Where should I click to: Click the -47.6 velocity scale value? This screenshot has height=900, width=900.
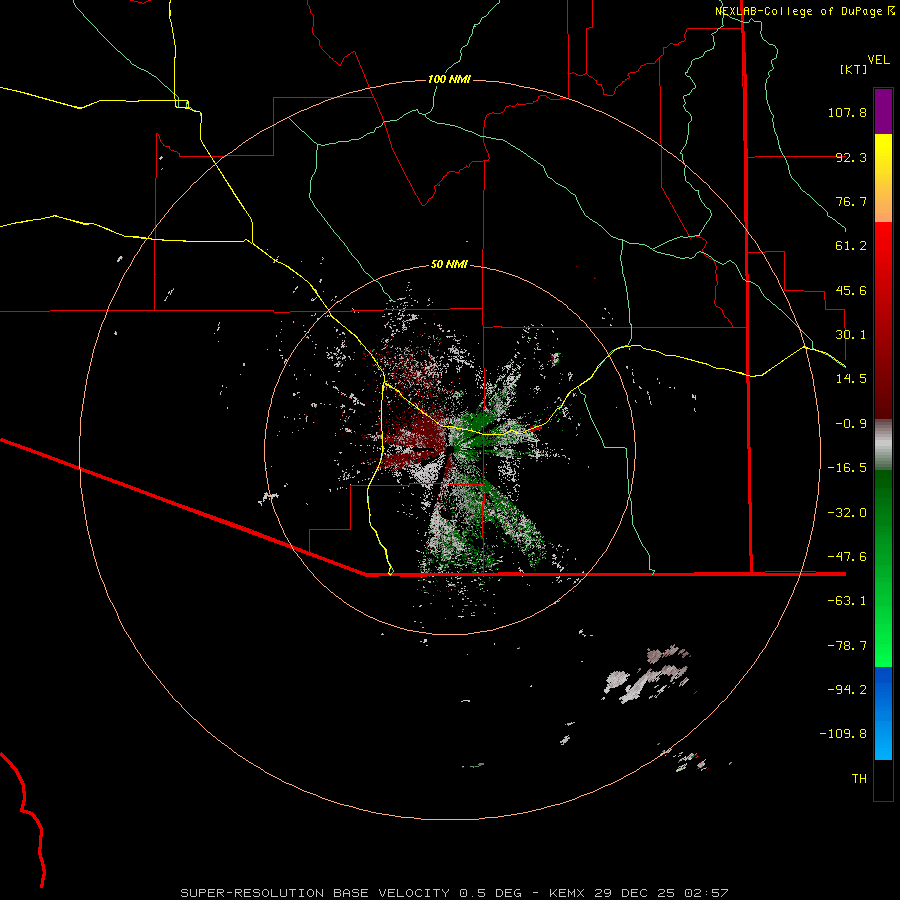(x=847, y=557)
